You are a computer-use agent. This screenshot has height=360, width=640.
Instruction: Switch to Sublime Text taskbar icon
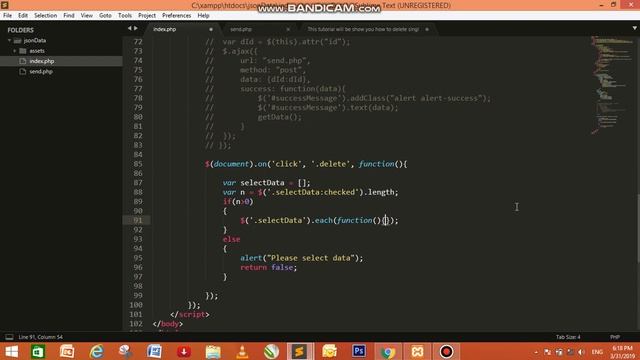click(300, 351)
